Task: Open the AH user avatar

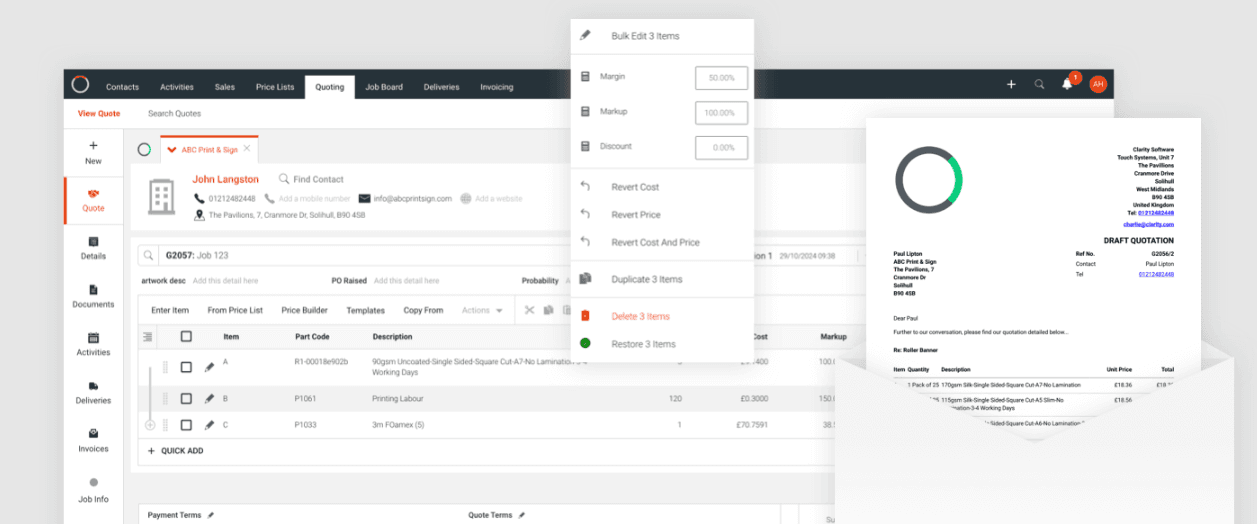Action: coord(1098,85)
